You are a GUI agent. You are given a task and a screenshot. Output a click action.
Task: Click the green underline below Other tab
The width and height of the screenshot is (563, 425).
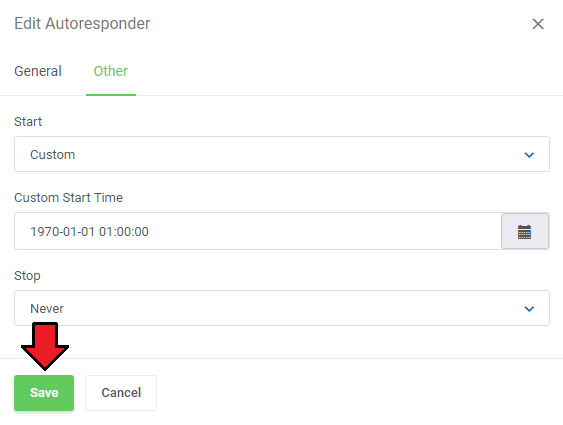(111, 95)
